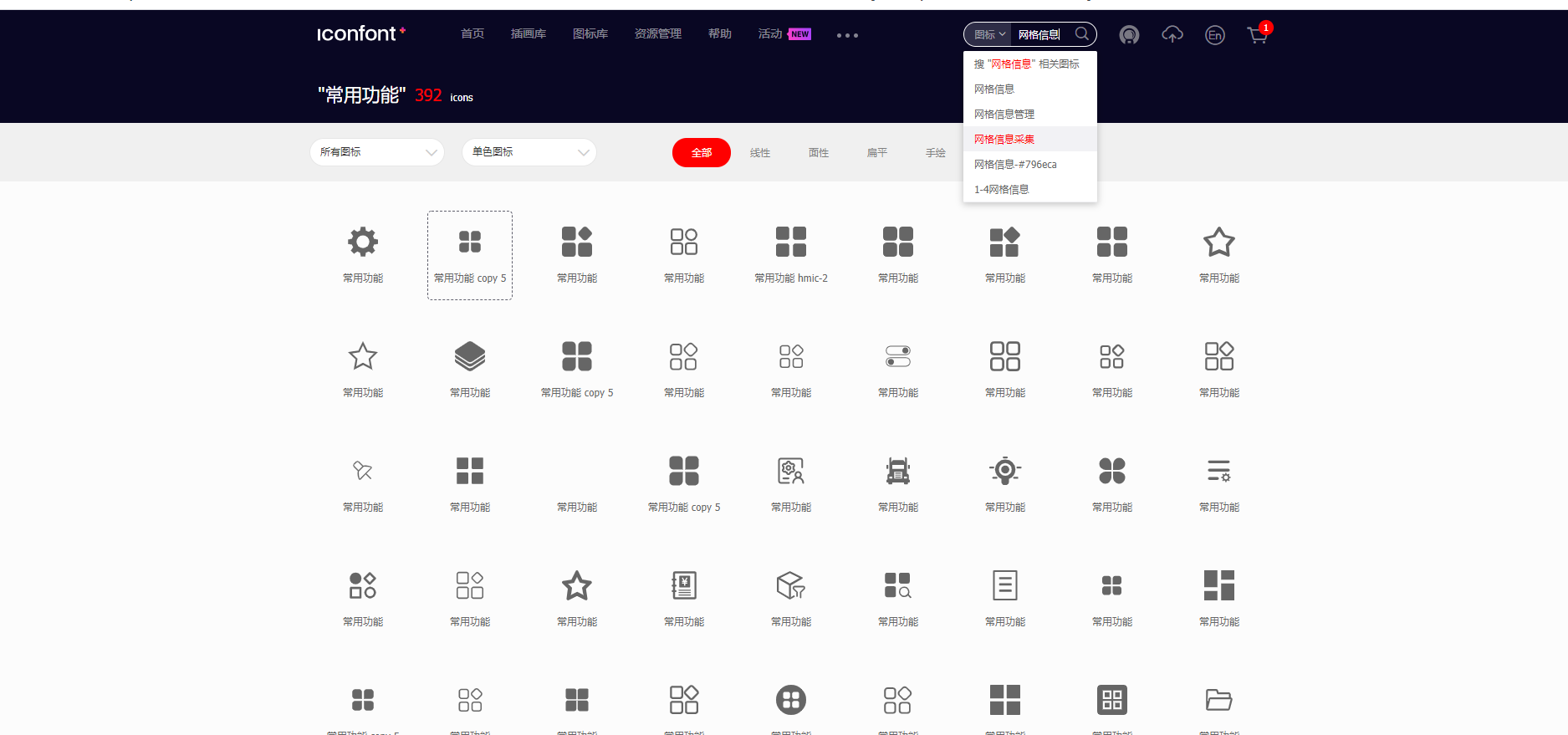The image size is (1568, 735).
Task: Click the cube with filter icon
Action: 791,585
